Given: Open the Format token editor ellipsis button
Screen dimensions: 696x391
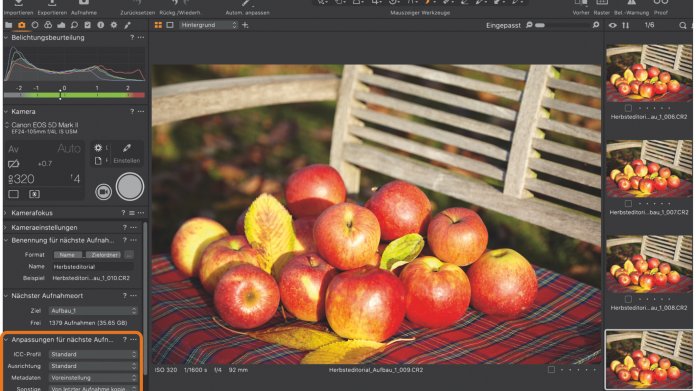Looking at the screenshot, I should click(x=129, y=255).
